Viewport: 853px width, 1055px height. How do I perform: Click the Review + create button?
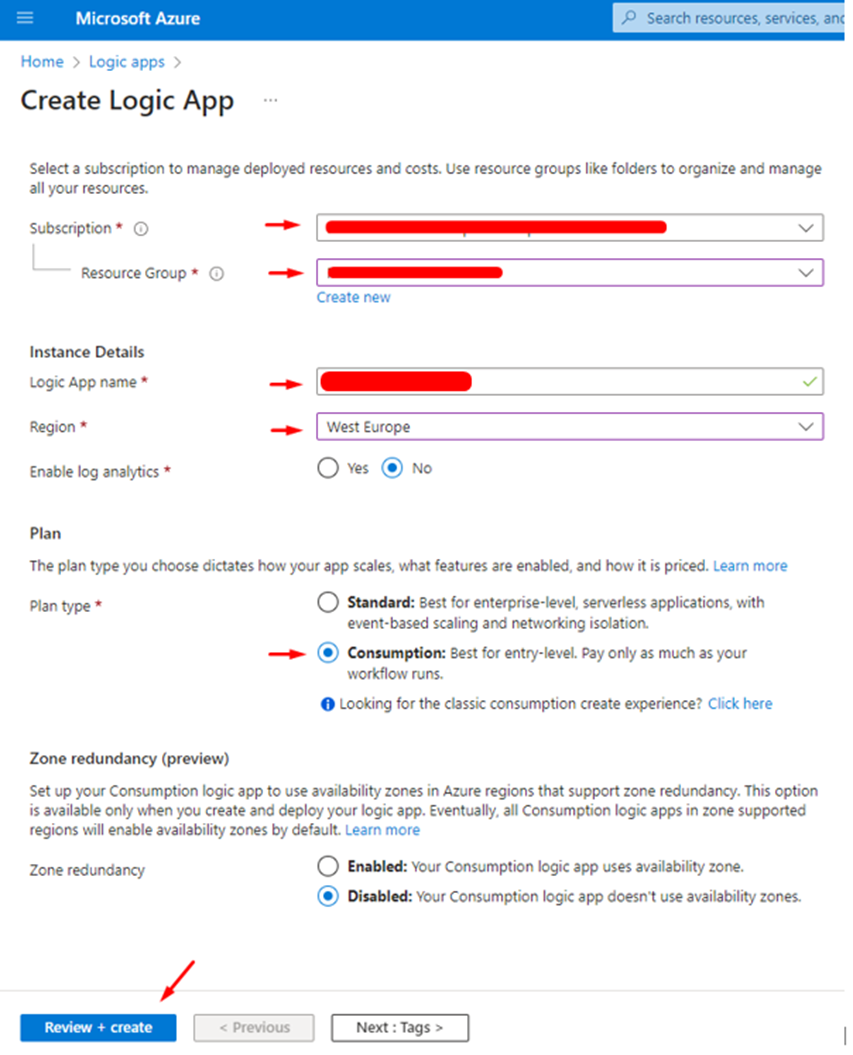tap(98, 1027)
